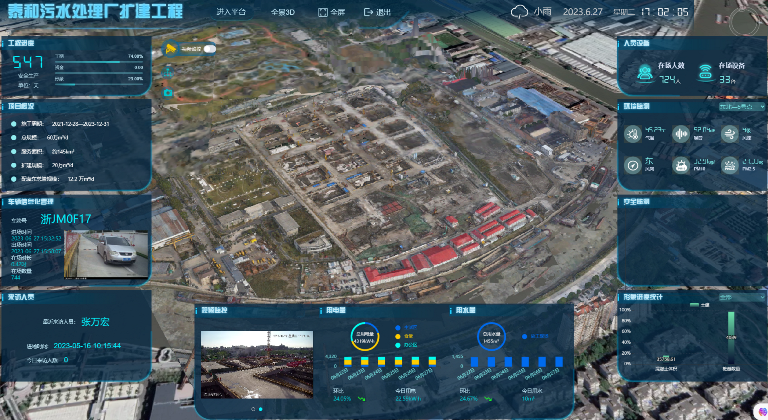
Task: Toggle the switch beside the camera icon
Action: [209, 48]
